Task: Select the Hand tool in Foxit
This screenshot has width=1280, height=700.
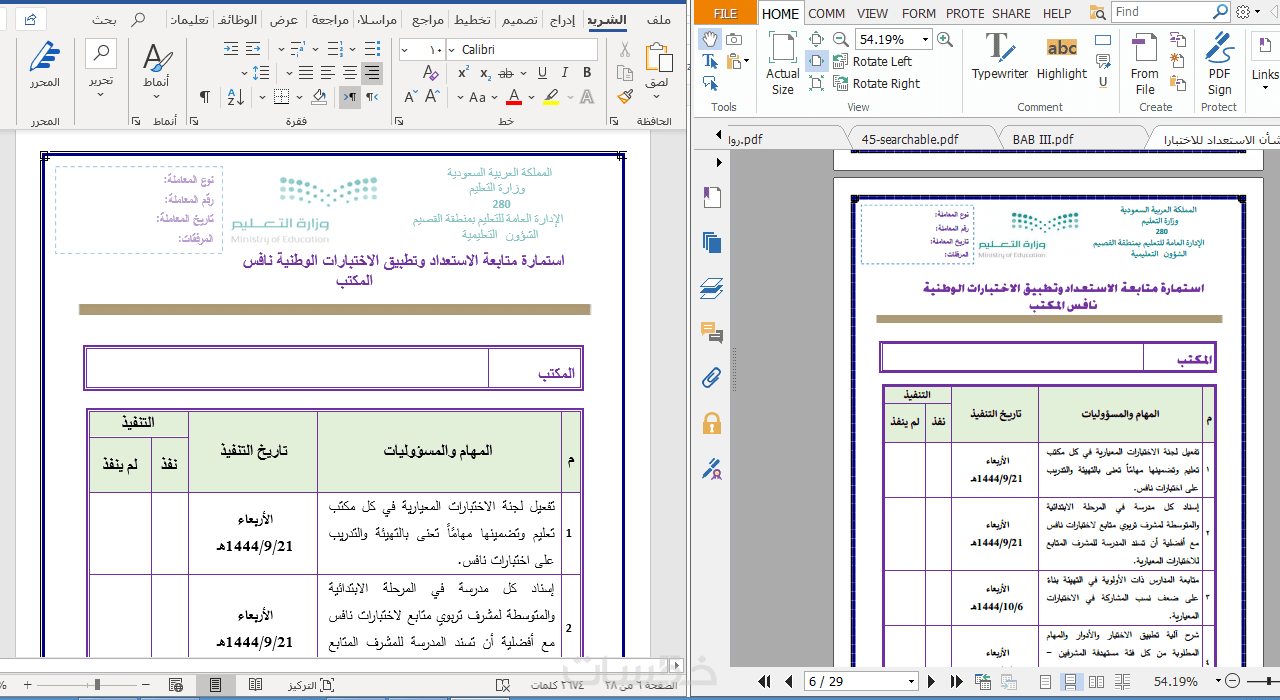Action: pyautogui.click(x=710, y=39)
